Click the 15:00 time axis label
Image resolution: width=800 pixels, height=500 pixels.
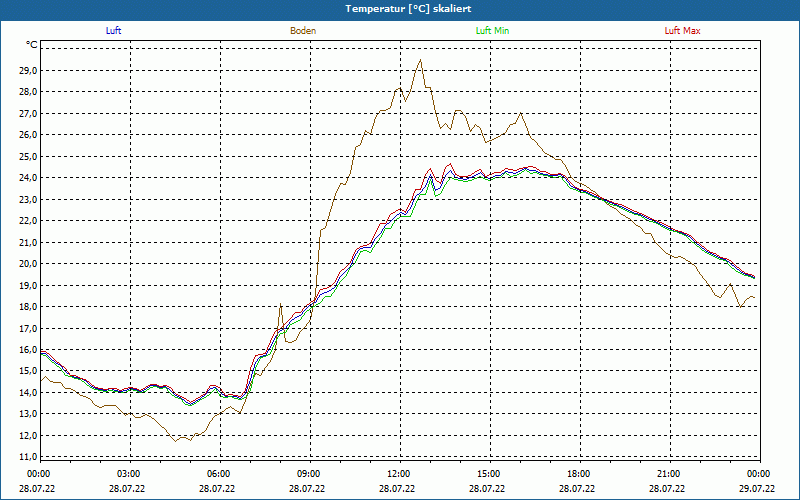click(487, 474)
